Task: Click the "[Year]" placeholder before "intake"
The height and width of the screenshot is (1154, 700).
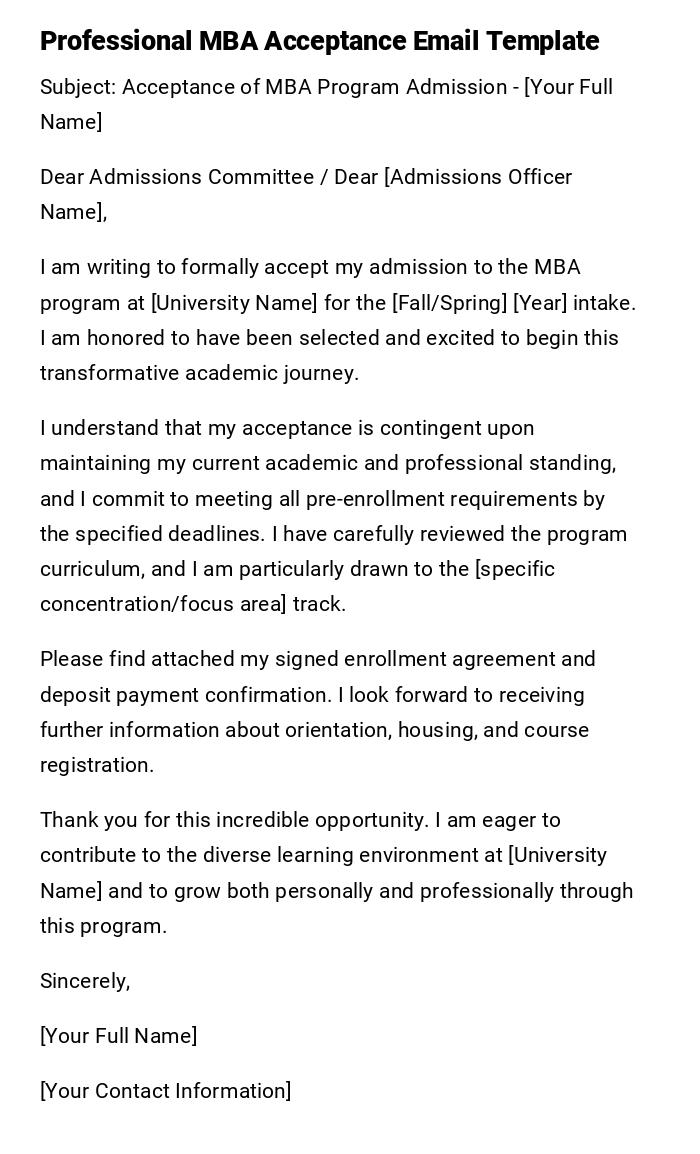Action: pyautogui.click(x=540, y=302)
